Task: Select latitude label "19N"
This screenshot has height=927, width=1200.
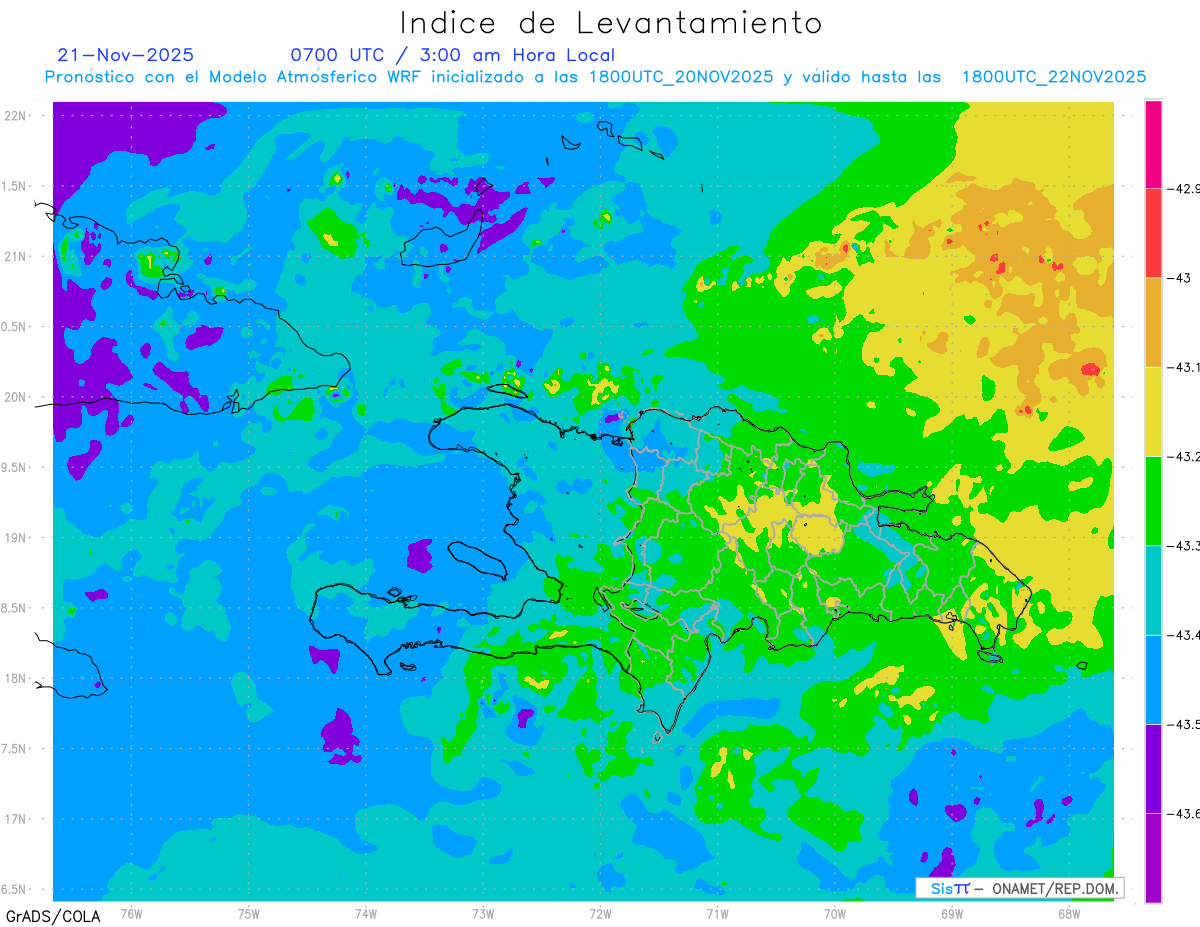Action: (15, 538)
